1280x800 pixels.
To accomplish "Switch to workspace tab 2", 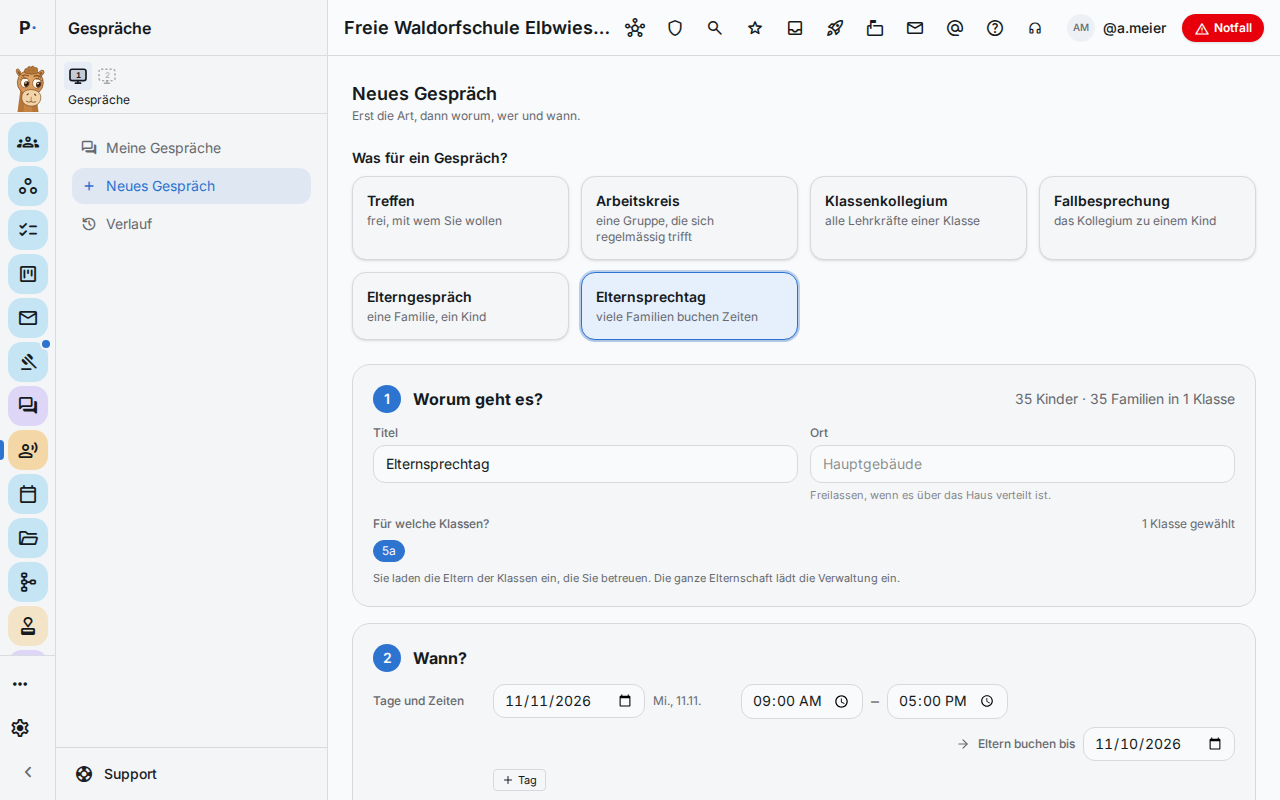I will [x=107, y=75].
